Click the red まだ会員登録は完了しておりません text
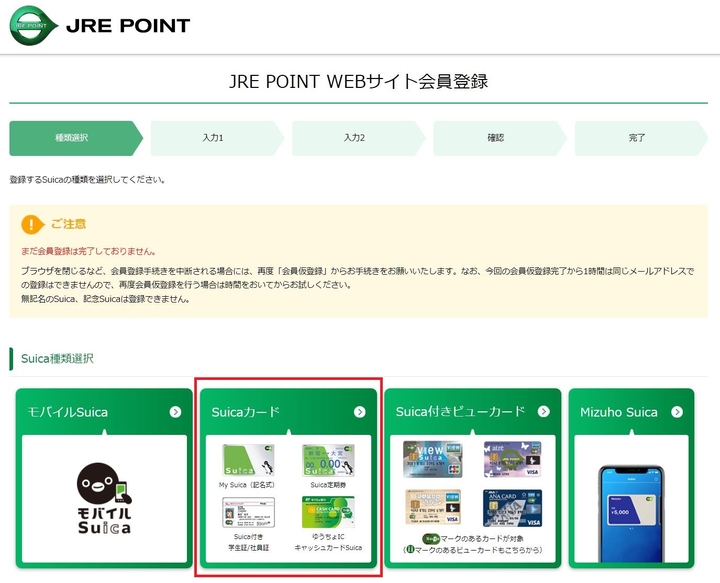Viewport: 720px width, 583px height. (89, 251)
